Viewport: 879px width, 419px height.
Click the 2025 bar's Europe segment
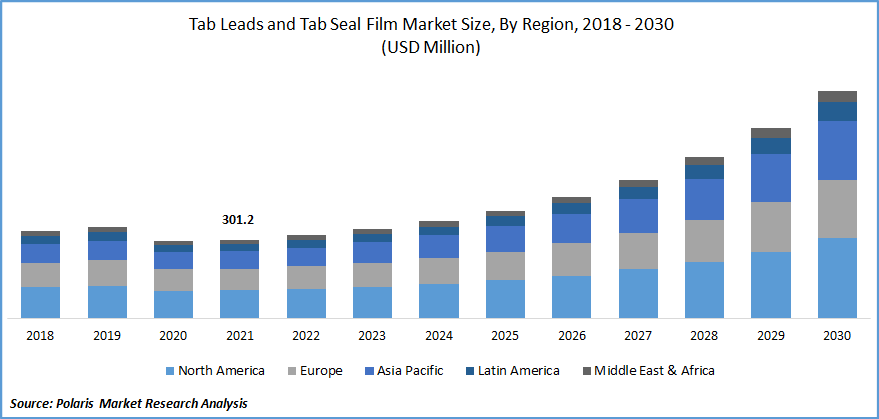505,266
